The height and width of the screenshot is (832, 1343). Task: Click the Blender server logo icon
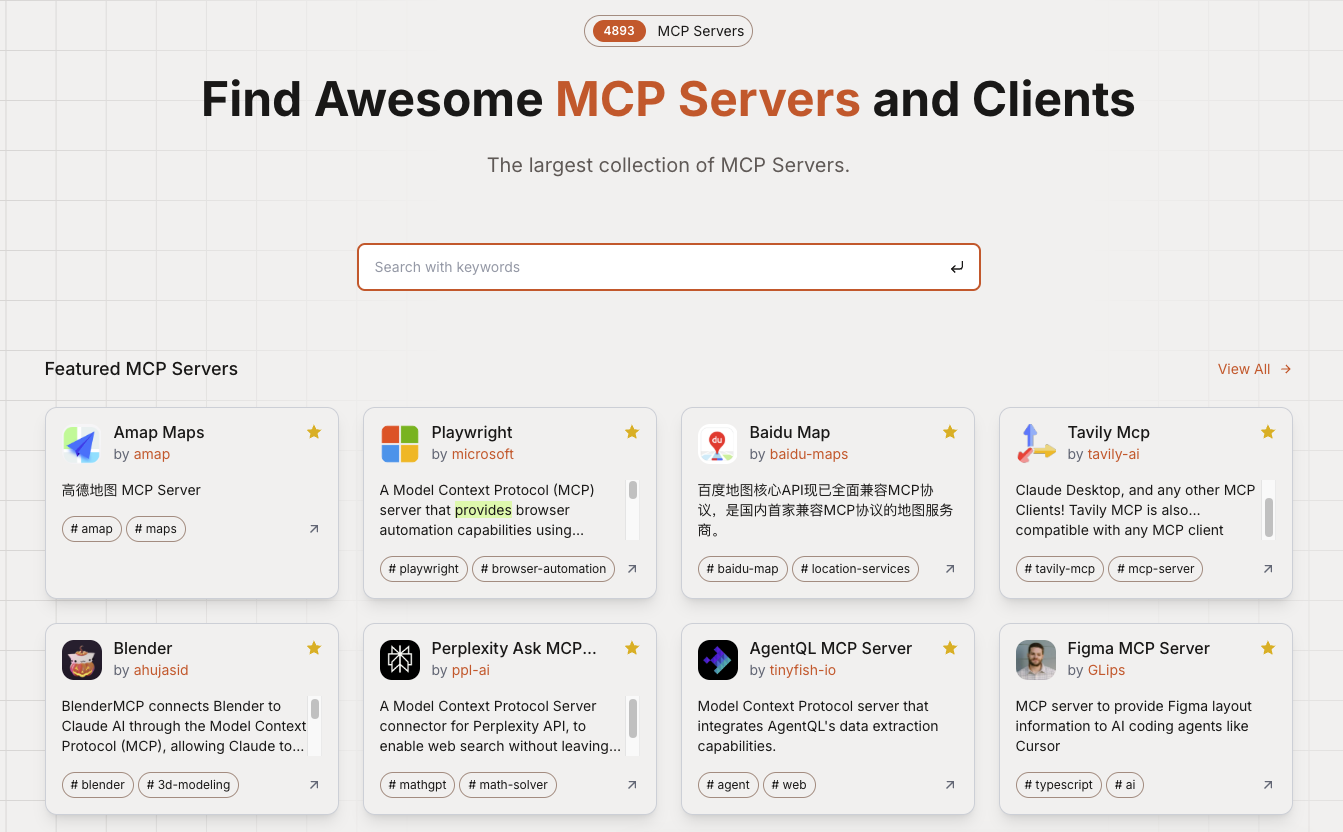[x=81, y=660]
